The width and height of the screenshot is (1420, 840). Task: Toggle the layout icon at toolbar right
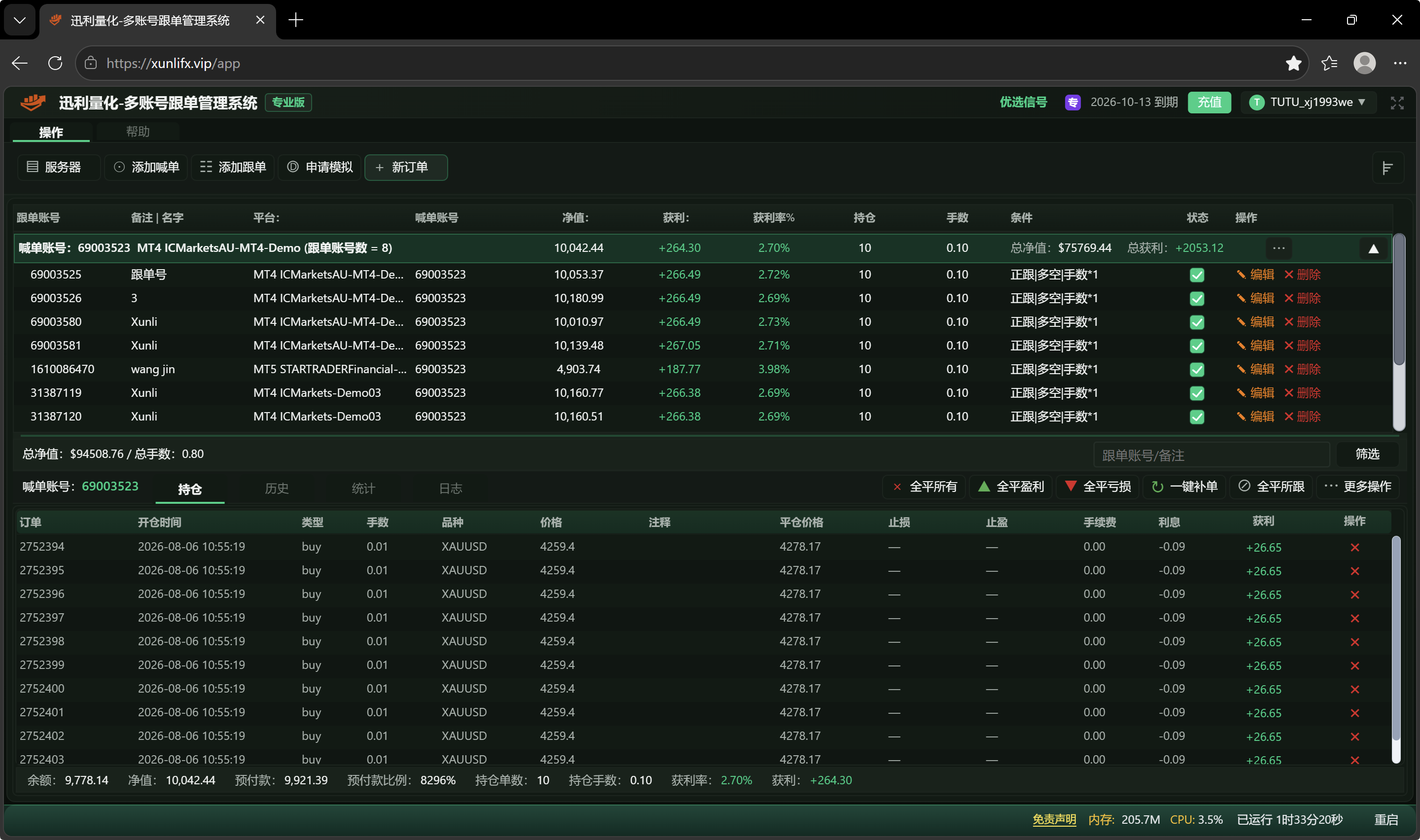(1387, 168)
